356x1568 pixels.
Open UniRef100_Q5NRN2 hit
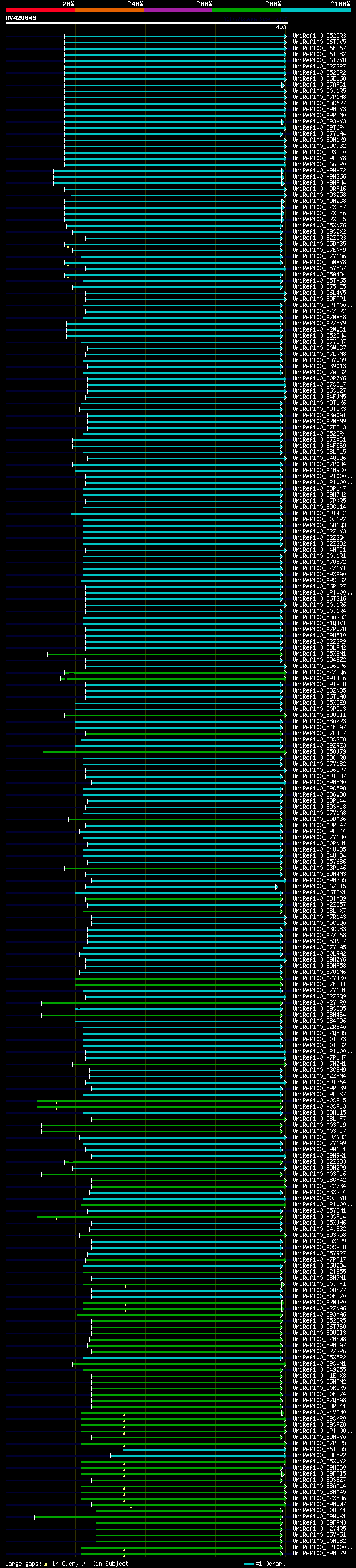[319, 1382]
